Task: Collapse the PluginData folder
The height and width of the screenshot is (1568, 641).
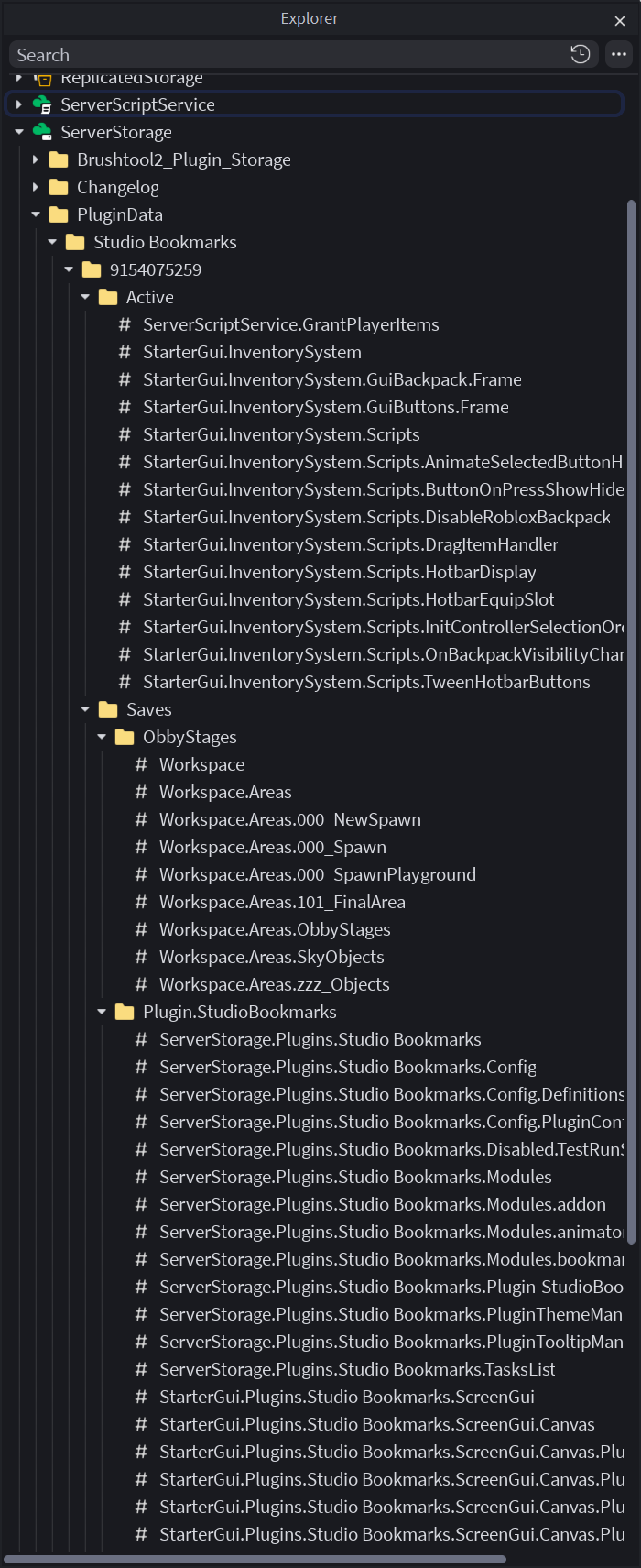Action: pyautogui.click(x=36, y=214)
